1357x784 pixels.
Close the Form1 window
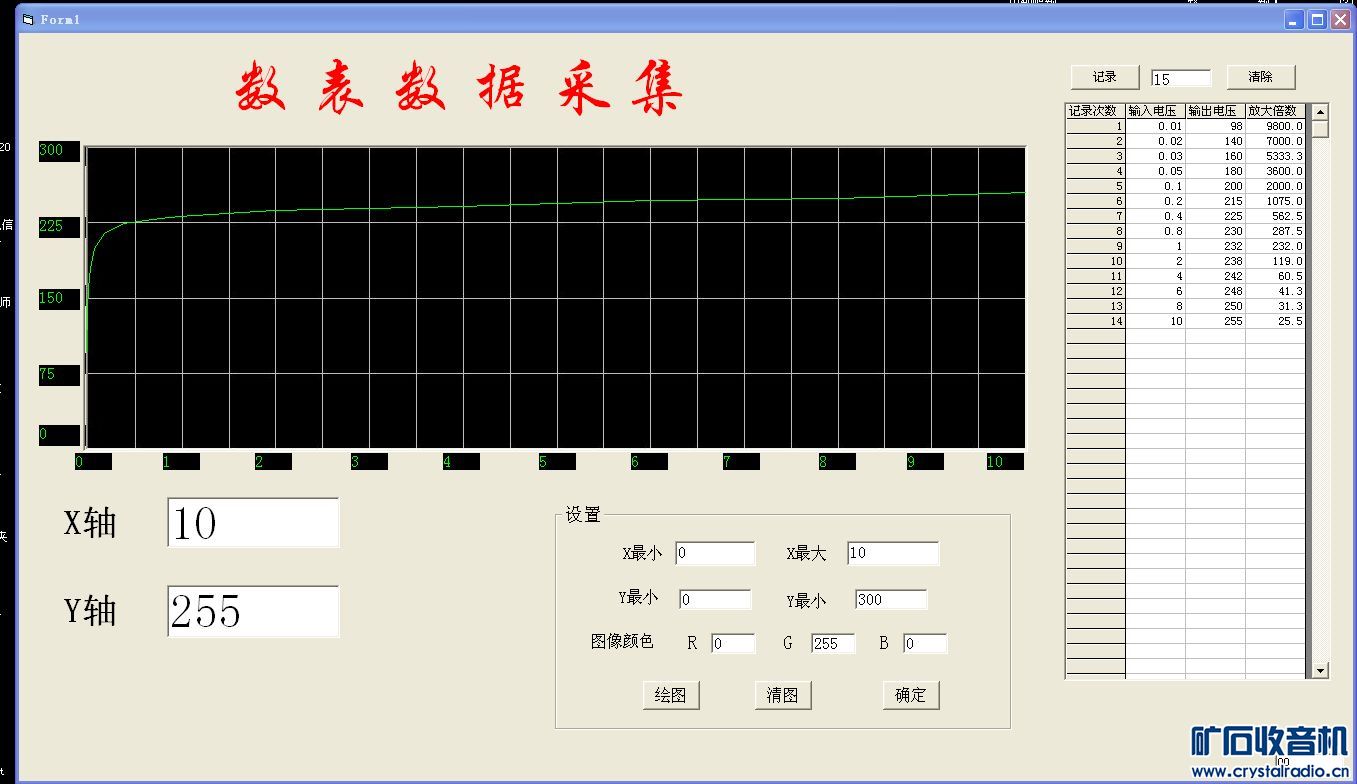[x=1341, y=20]
